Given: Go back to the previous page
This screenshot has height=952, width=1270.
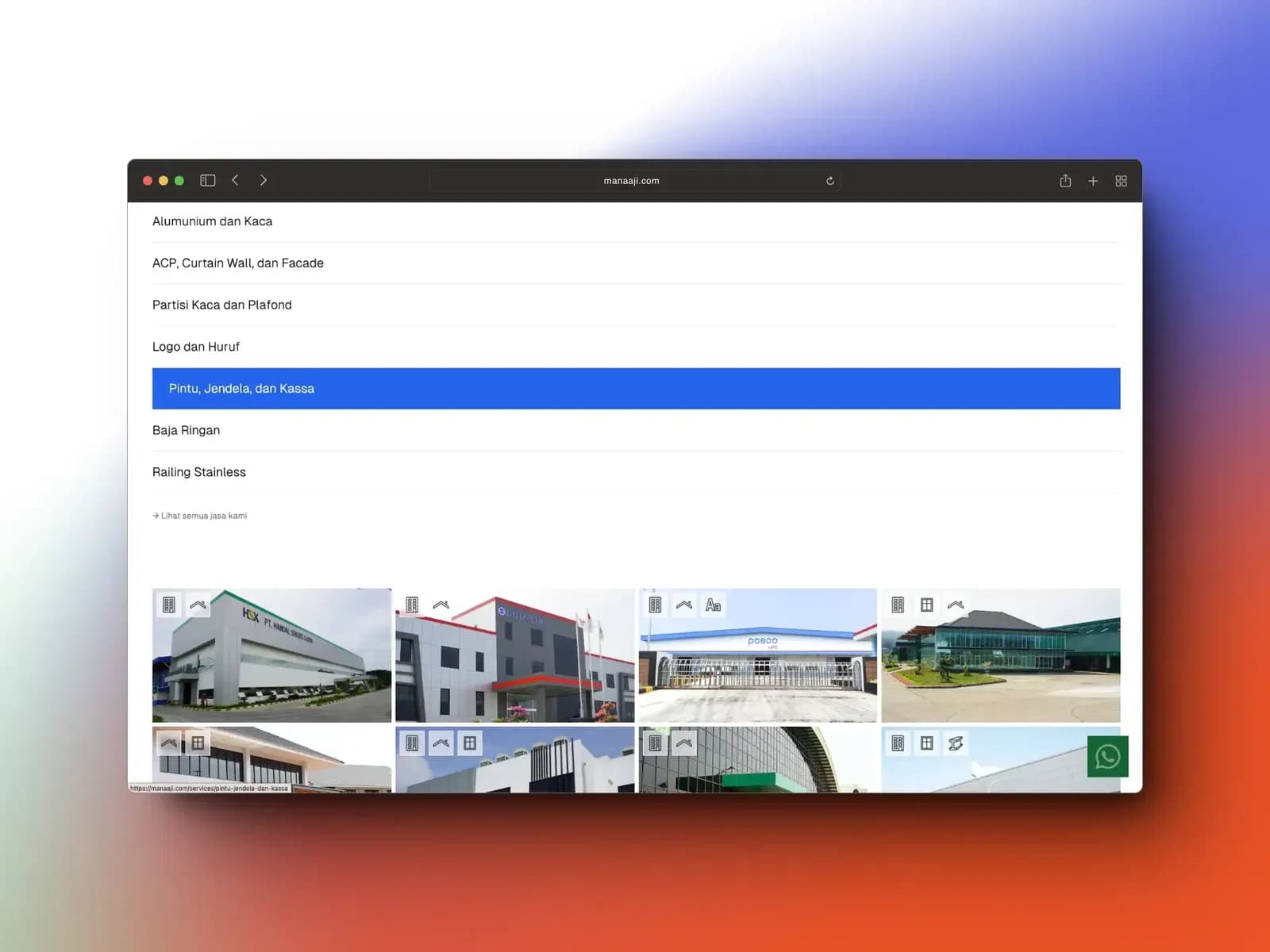Looking at the screenshot, I should (236, 181).
